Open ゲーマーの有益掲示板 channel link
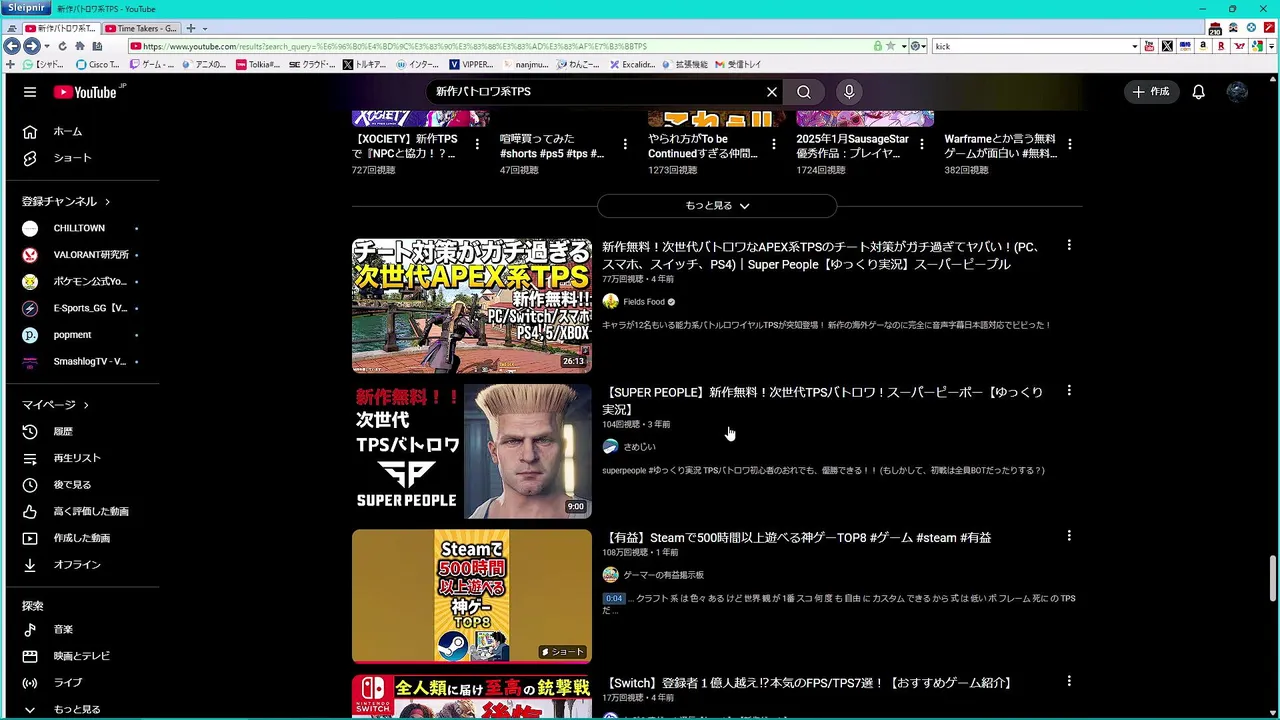 663,575
